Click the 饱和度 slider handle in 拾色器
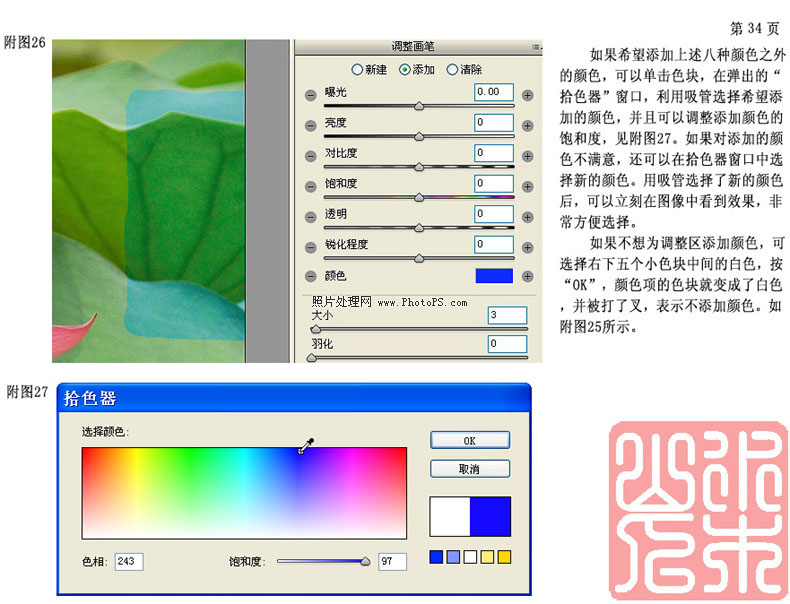The image size is (790, 604). pos(366,561)
